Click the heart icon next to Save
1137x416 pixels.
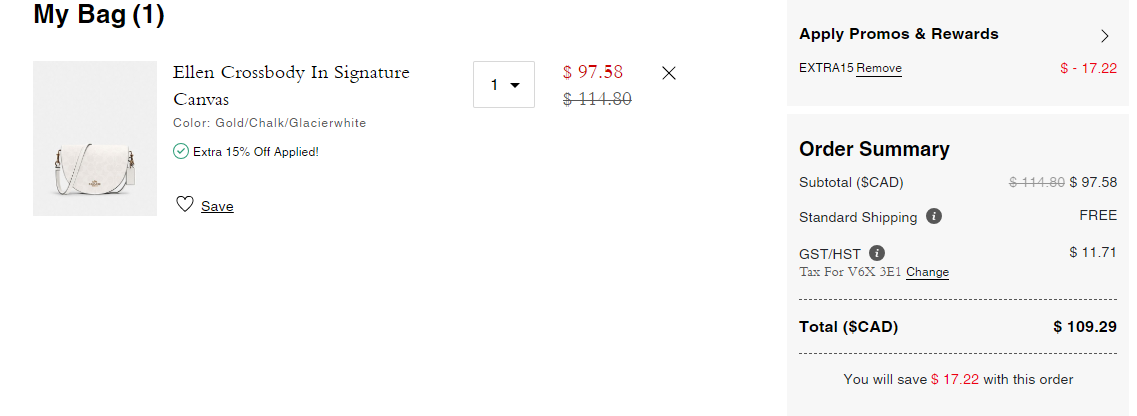pyautogui.click(x=184, y=204)
